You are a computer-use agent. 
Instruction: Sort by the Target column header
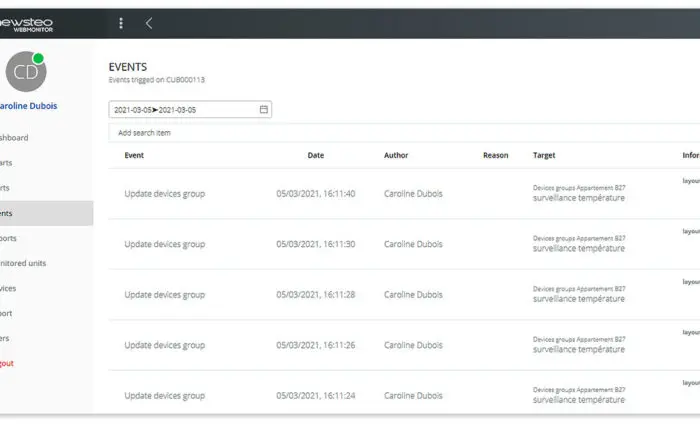(x=544, y=155)
